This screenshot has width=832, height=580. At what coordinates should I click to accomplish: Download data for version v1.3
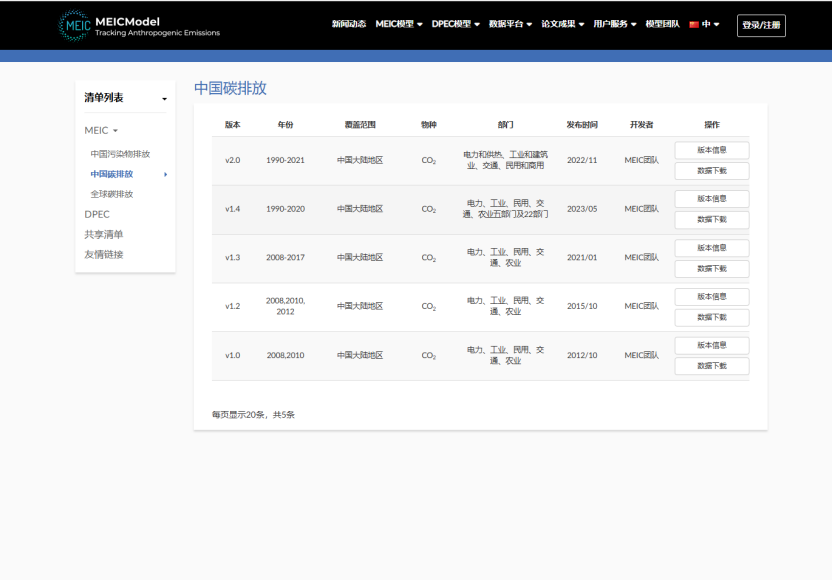pos(711,268)
